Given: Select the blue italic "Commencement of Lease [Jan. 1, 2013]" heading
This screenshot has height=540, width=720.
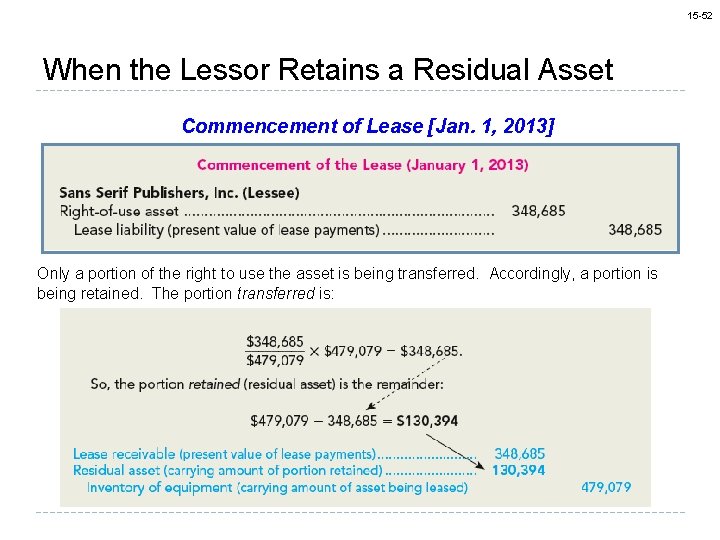Looking at the screenshot, I should click(x=368, y=126).
